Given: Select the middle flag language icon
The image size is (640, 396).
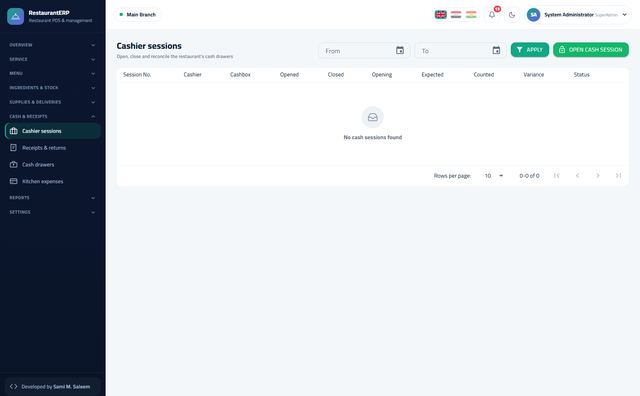Looking at the screenshot, I should (x=456, y=15).
